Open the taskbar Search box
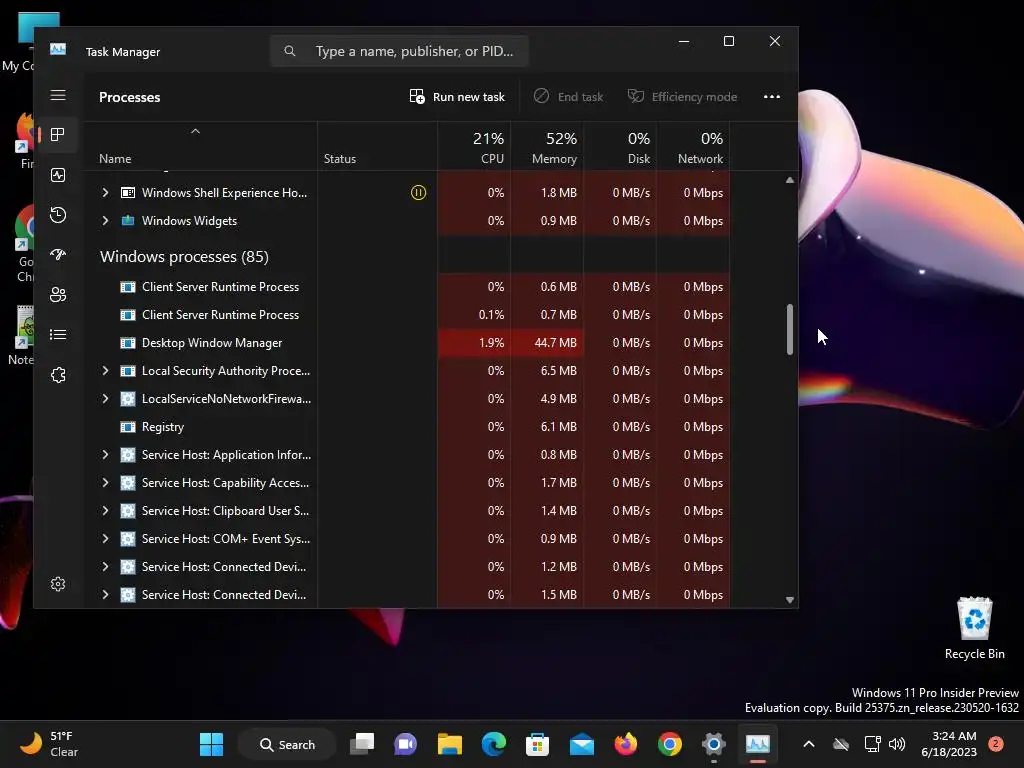The width and height of the screenshot is (1024, 768). click(x=287, y=744)
